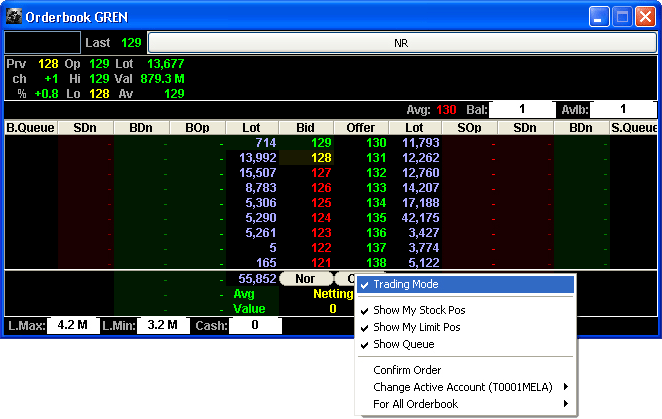Toggle the Show Queue menu option

click(465, 344)
